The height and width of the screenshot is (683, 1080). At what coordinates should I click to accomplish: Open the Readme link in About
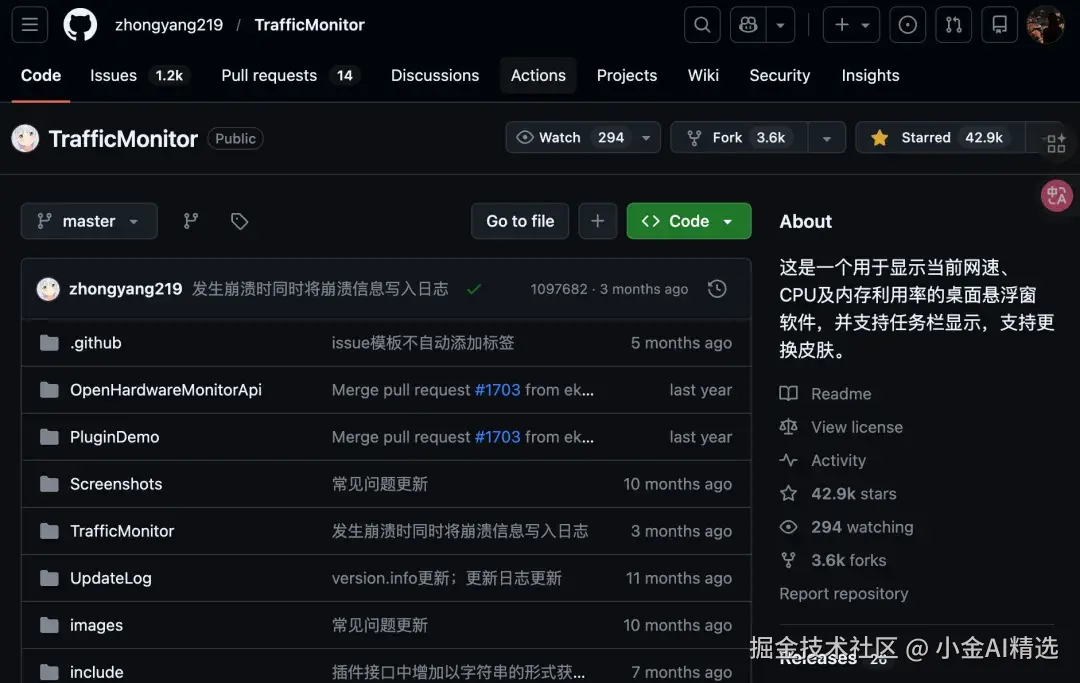(x=826, y=394)
